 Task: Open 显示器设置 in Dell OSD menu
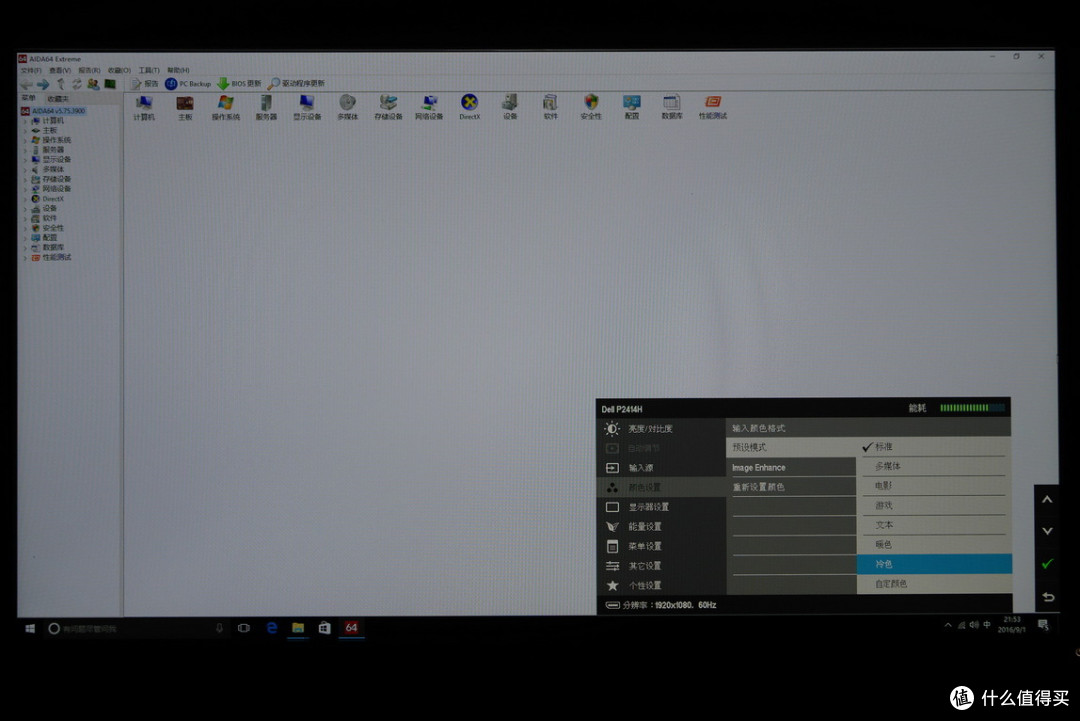pyautogui.click(x=661, y=507)
